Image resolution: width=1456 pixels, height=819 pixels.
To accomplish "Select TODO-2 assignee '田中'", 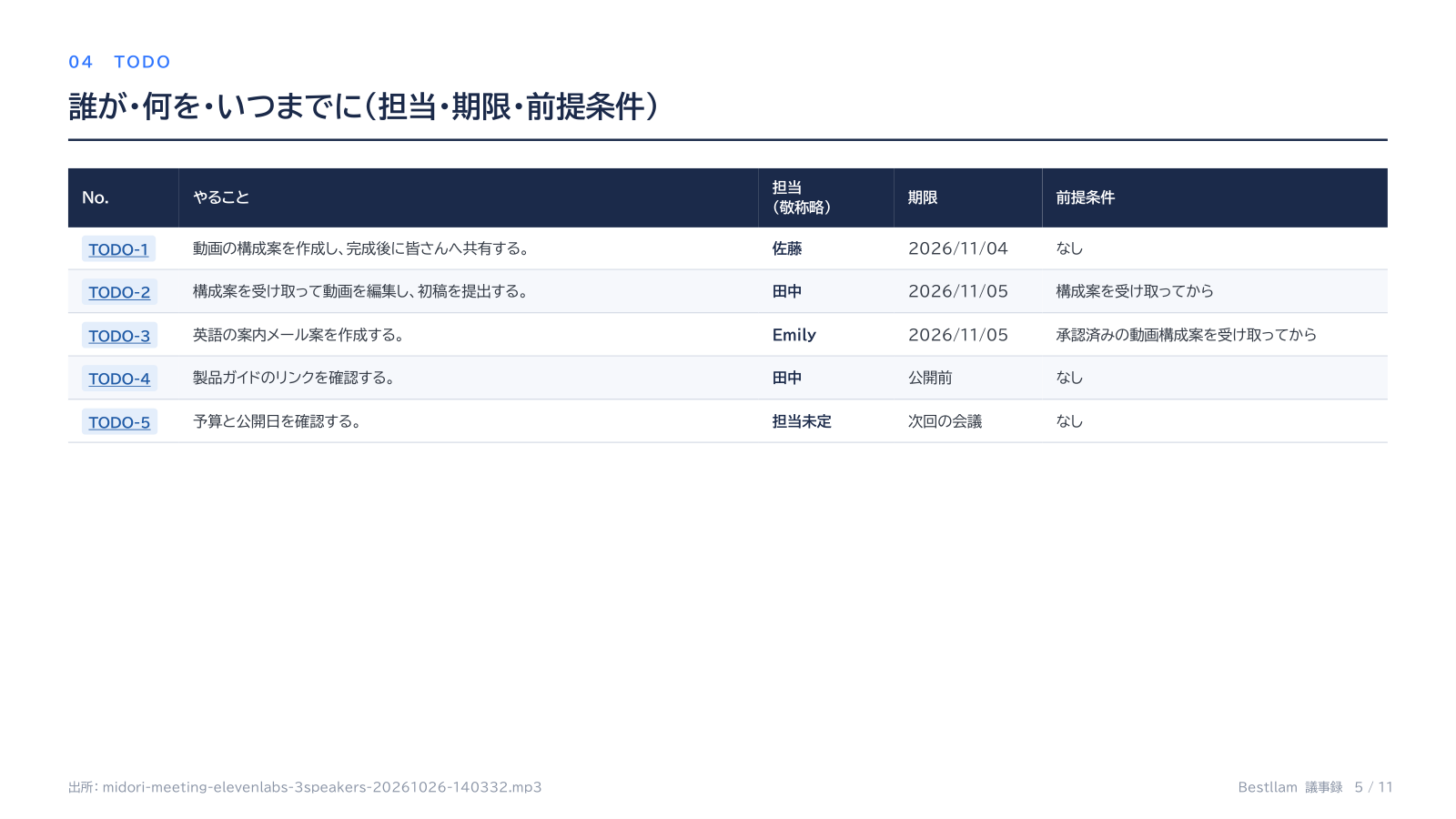I will [787, 291].
